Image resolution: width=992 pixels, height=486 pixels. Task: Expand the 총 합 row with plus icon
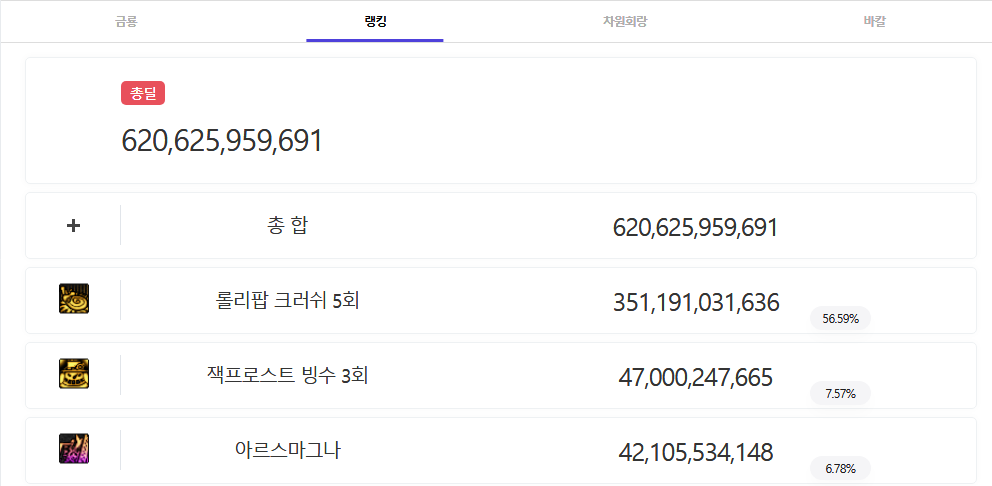(x=73, y=226)
